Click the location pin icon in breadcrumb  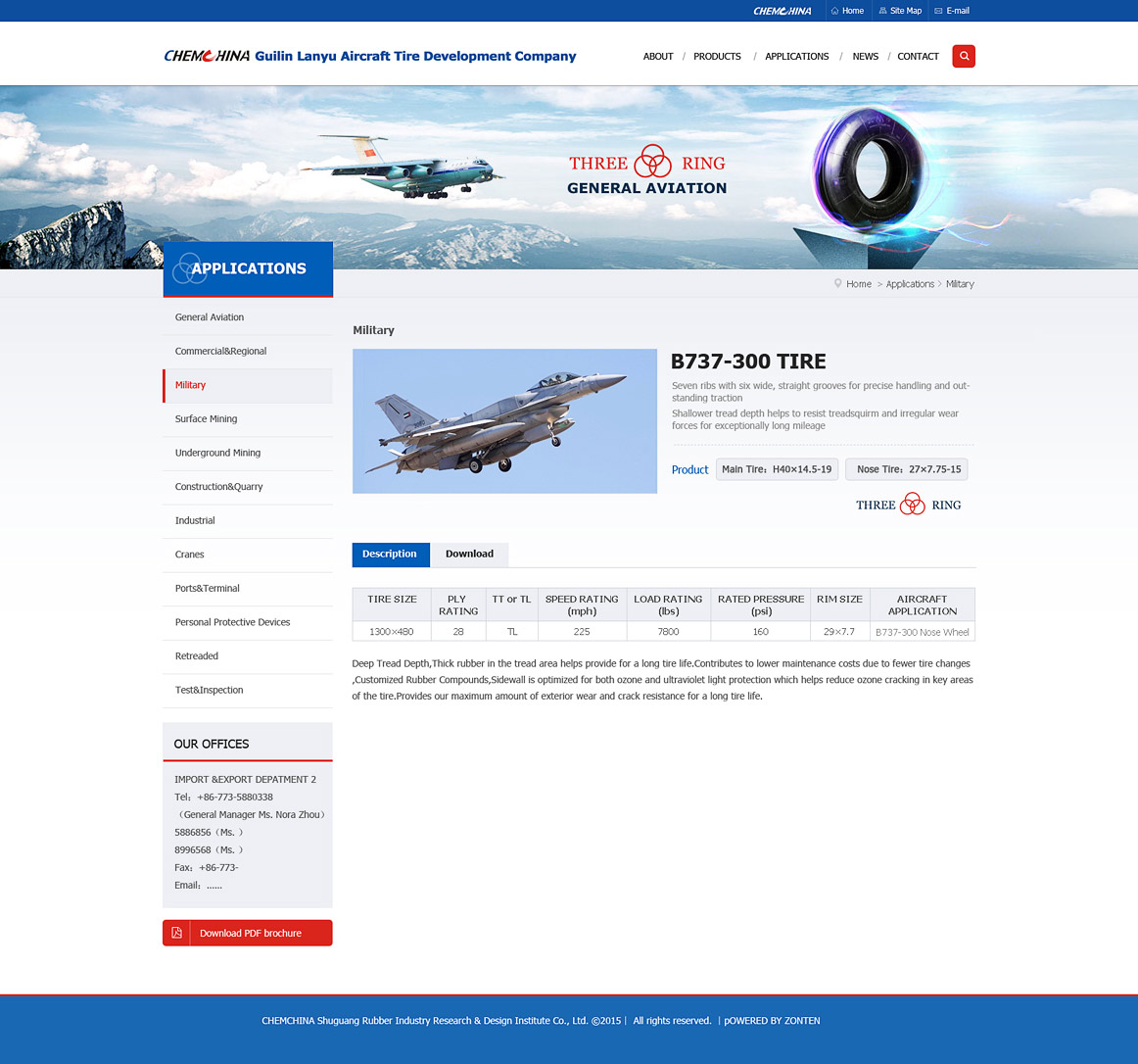pos(837,283)
